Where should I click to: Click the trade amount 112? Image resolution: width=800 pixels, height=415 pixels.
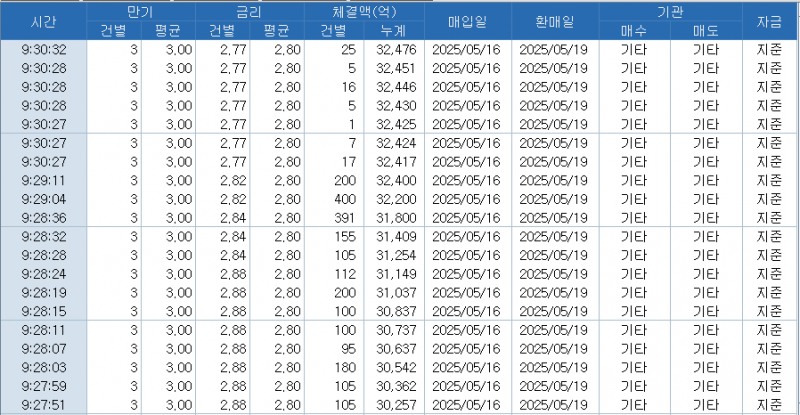[345, 274]
